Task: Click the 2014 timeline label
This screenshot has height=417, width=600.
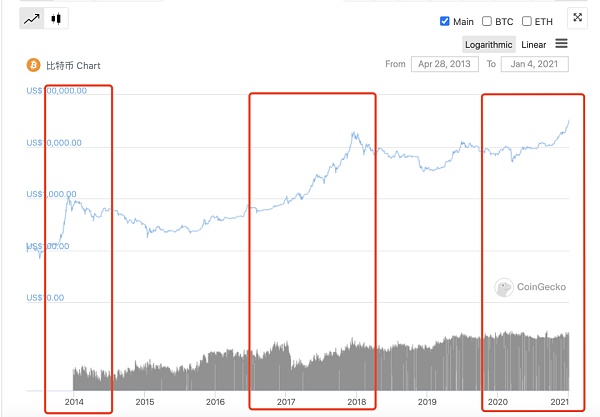Action: [74, 401]
